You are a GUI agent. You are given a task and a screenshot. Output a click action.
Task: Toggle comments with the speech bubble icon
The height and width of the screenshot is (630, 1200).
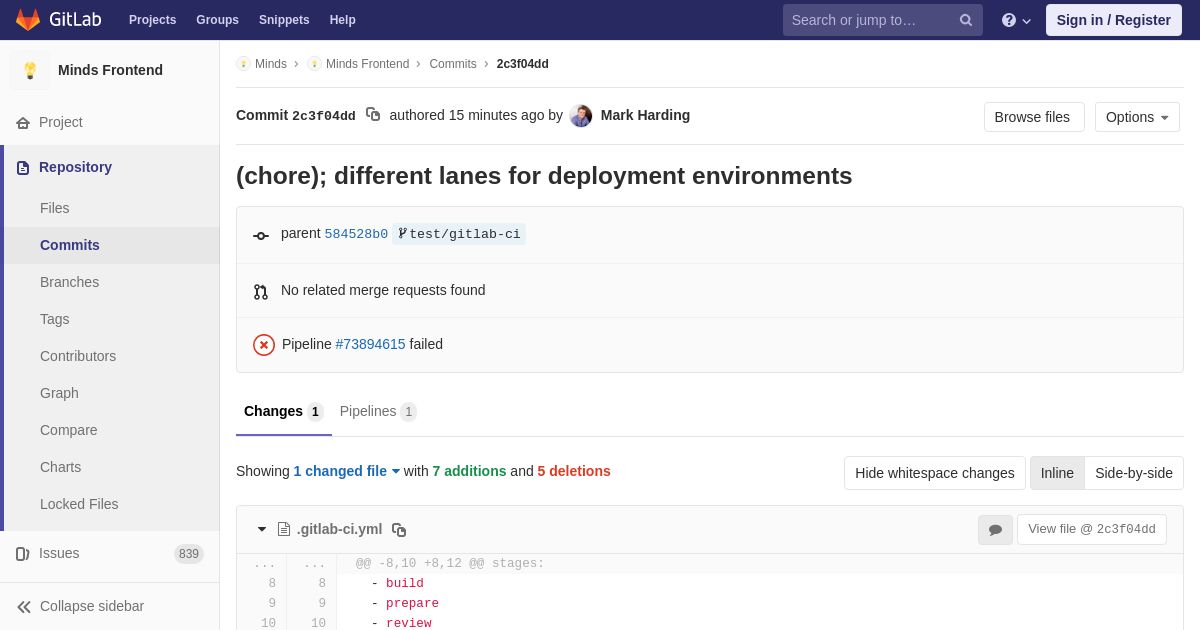(995, 530)
